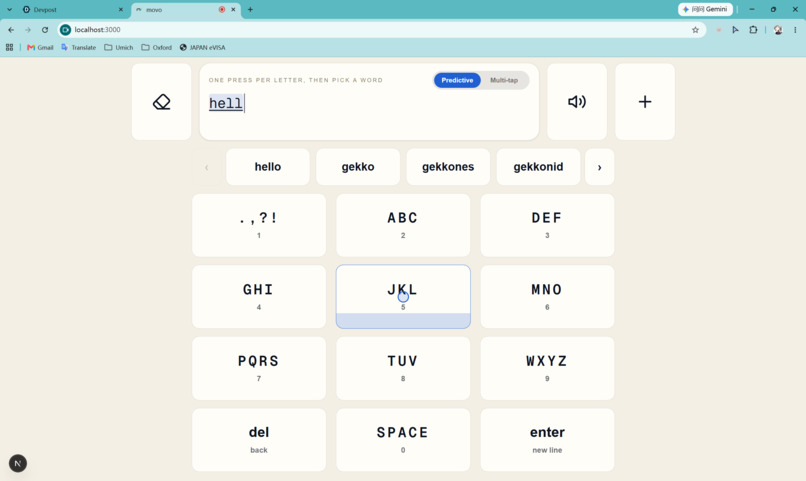The width and height of the screenshot is (806, 481).
Task: Switch to Multi-tap input mode
Action: click(x=504, y=80)
